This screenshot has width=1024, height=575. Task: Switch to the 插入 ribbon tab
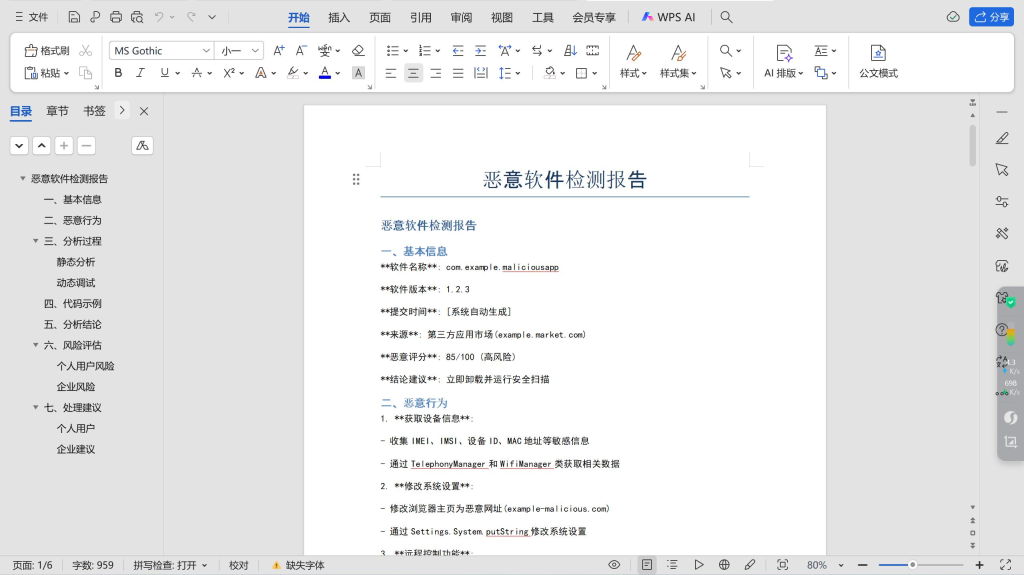pos(339,17)
